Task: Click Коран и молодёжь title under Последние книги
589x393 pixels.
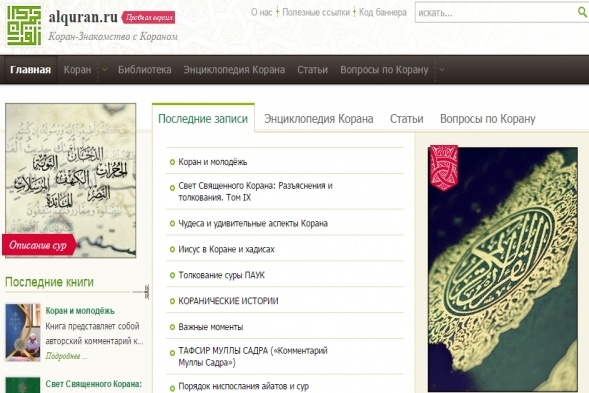Action: point(80,311)
